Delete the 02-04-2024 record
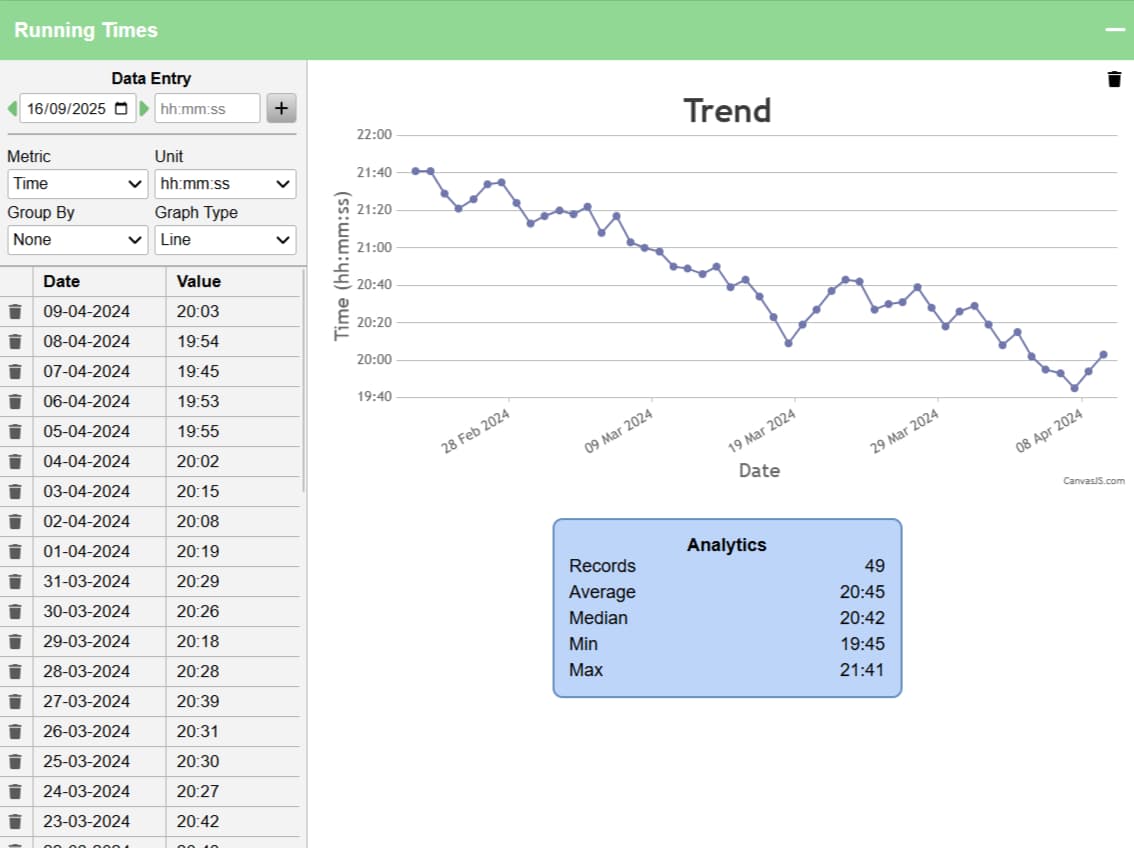This screenshot has height=848, width=1134. pos(15,522)
